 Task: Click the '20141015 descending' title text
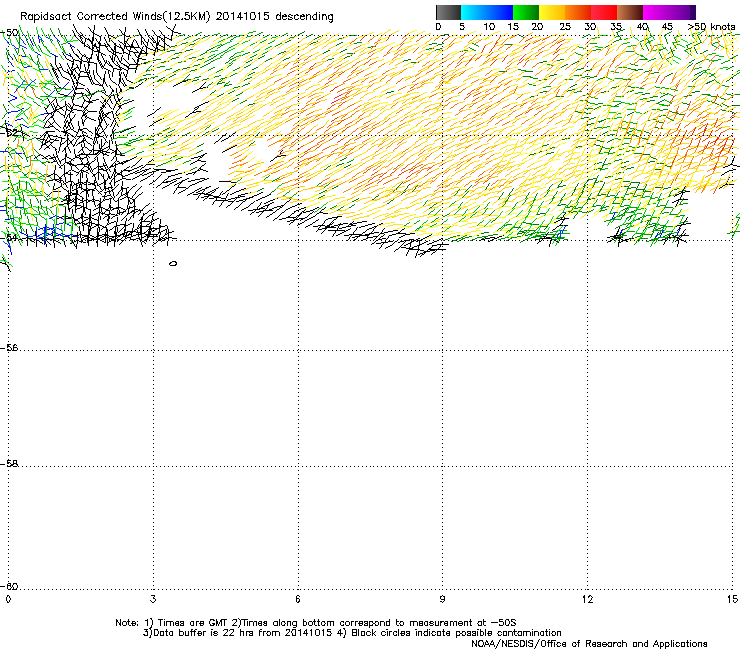[275, 17]
